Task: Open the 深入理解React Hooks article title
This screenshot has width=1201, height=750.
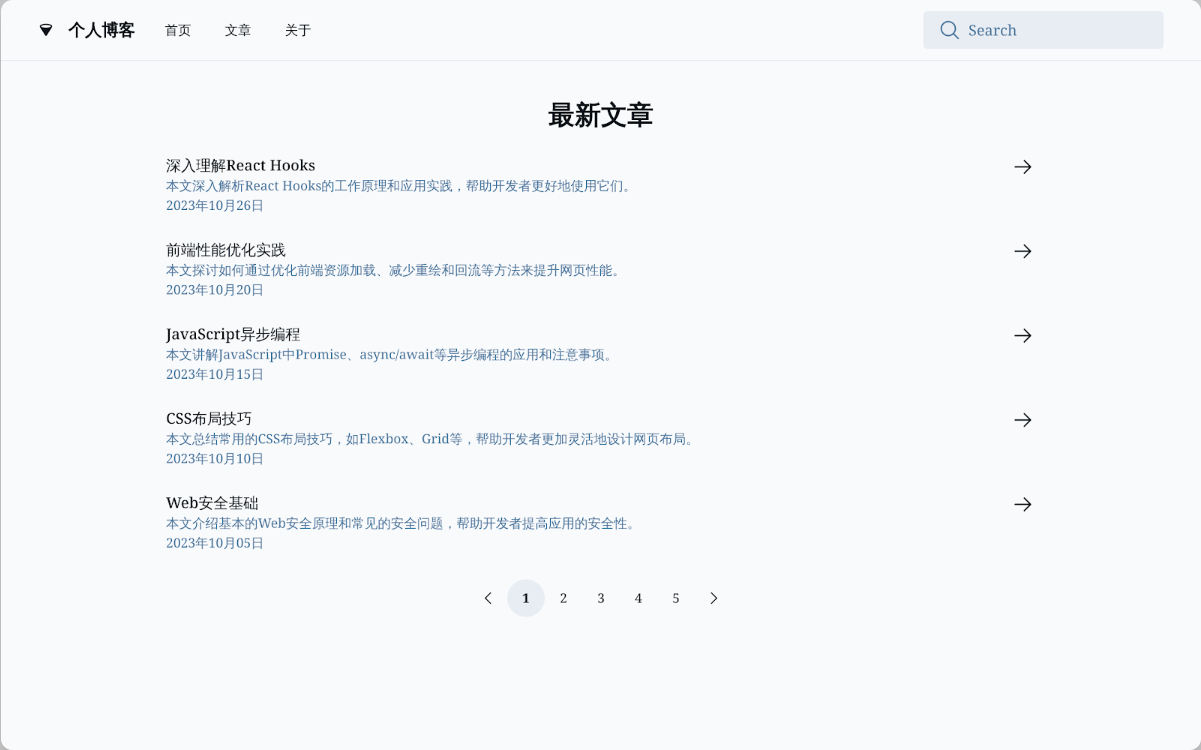Action: pos(240,165)
